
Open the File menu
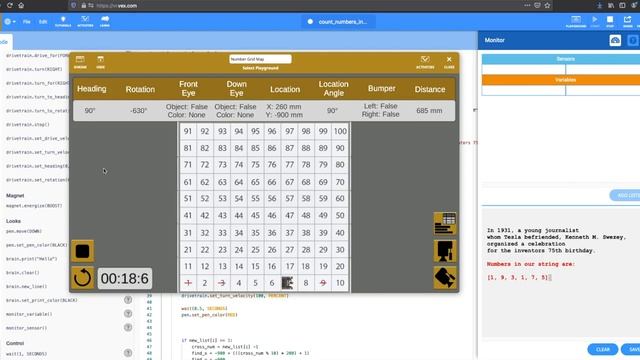[x=27, y=22]
